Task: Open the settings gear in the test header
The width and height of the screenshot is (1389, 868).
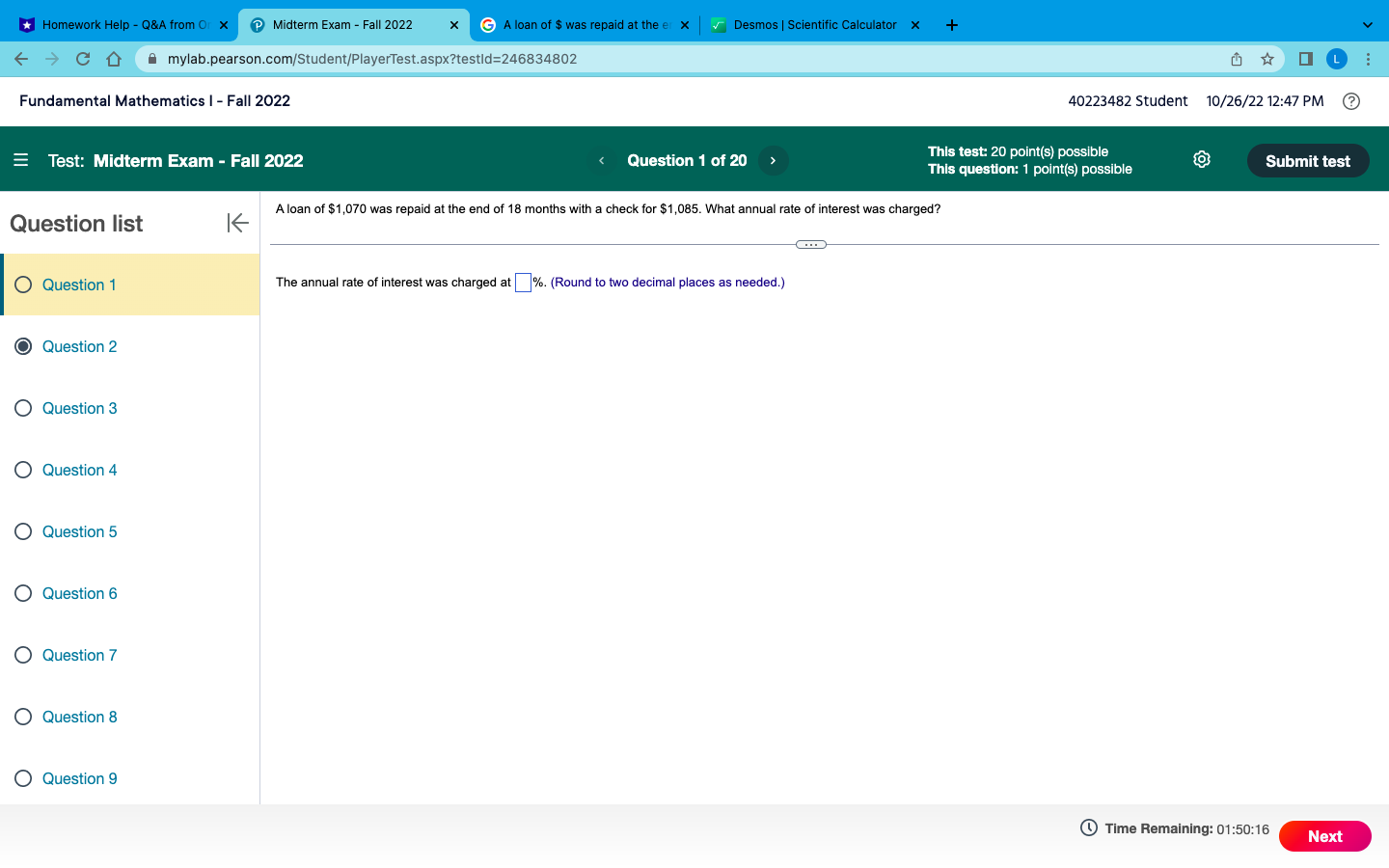Action: coord(1201,159)
